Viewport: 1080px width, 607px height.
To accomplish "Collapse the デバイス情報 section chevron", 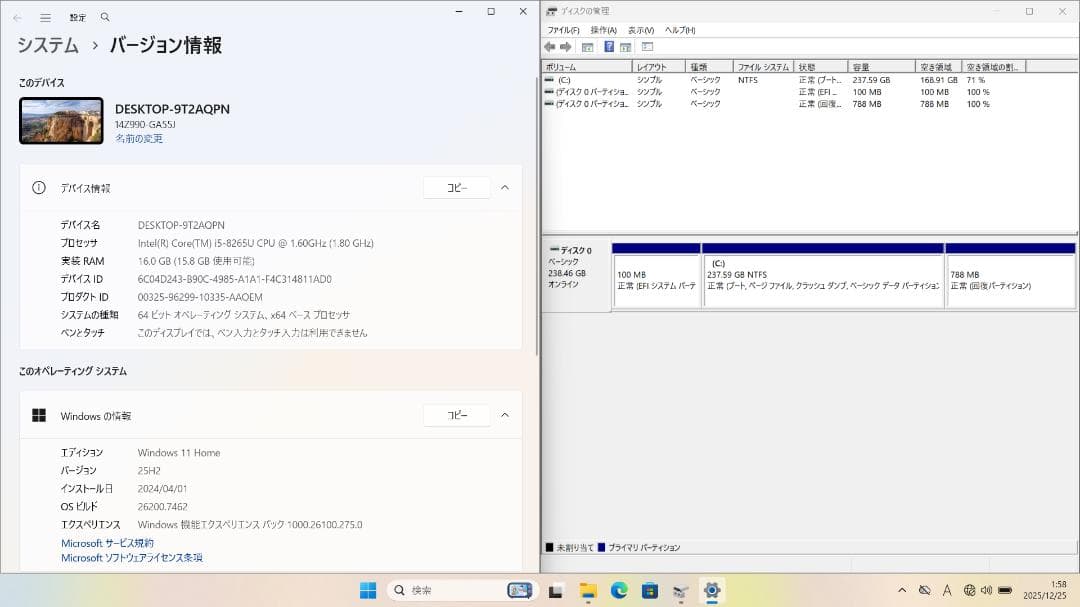I will point(505,187).
